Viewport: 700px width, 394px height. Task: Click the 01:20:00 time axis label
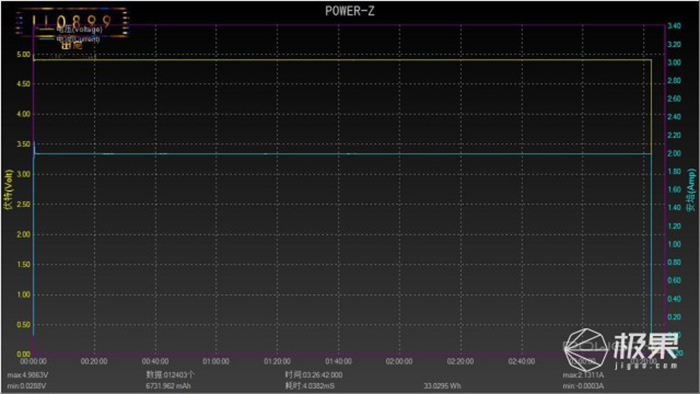tap(277, 361)
